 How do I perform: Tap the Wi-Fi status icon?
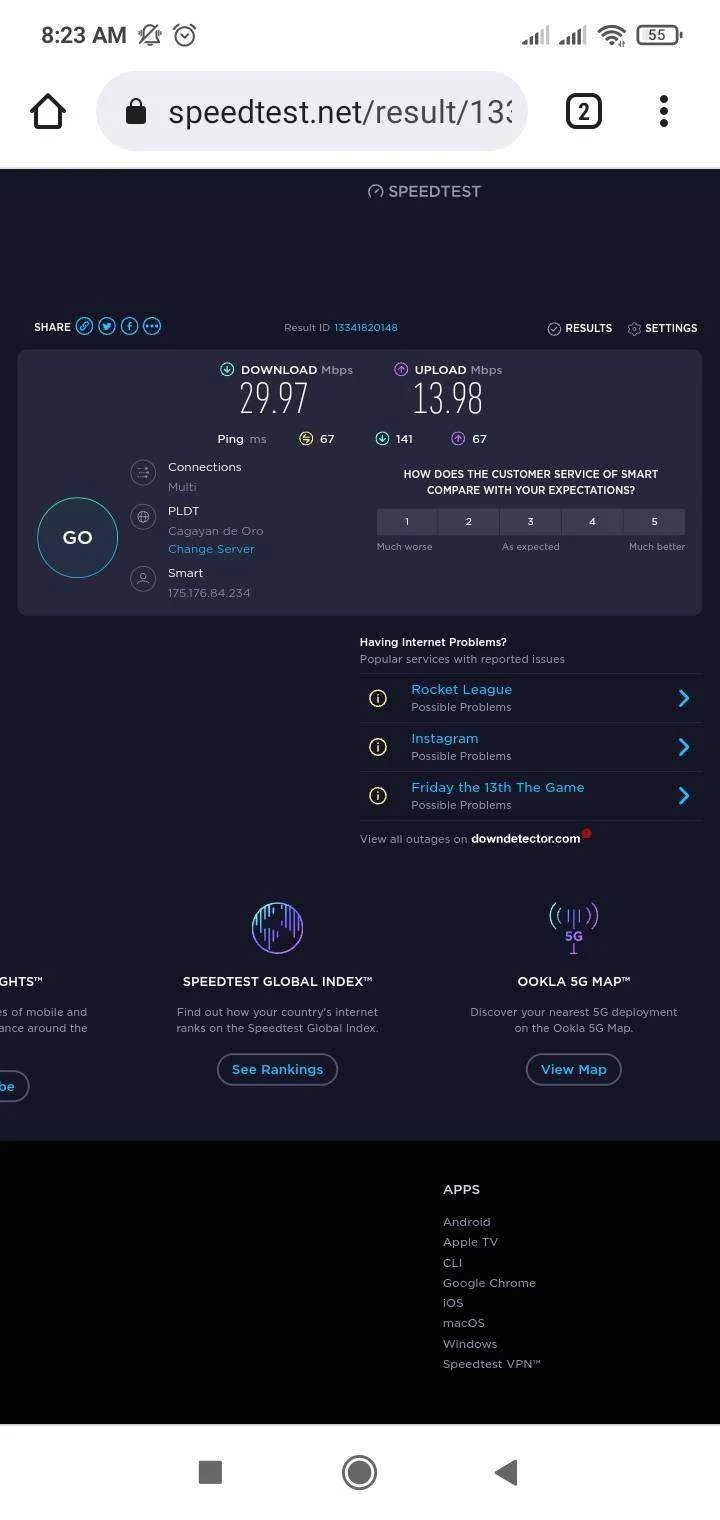612,35
